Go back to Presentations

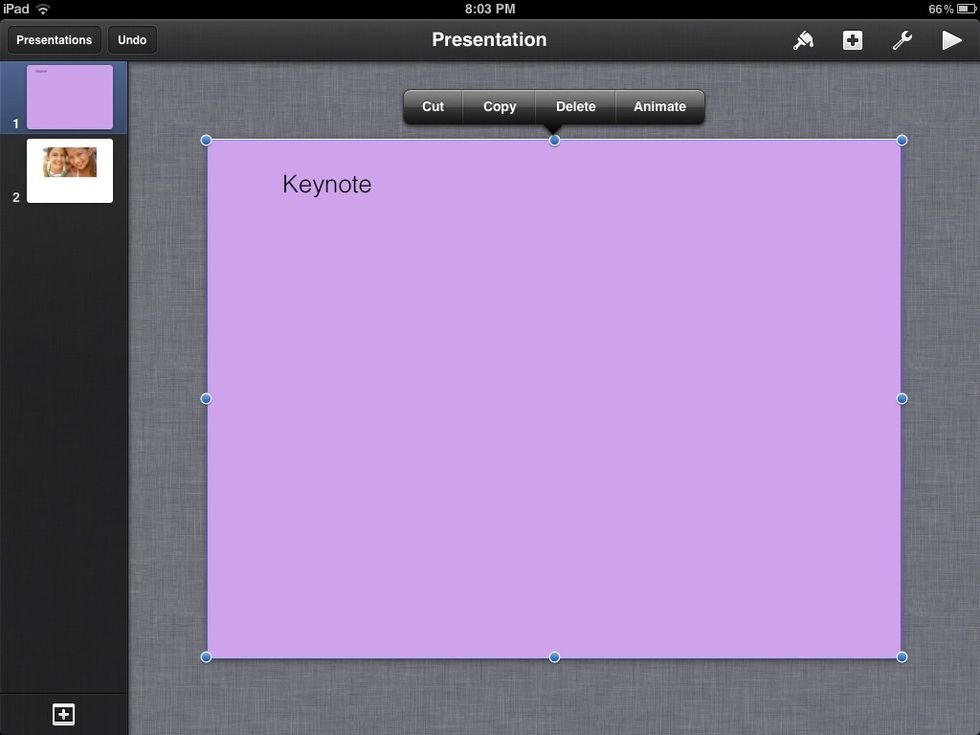point(54,40)
